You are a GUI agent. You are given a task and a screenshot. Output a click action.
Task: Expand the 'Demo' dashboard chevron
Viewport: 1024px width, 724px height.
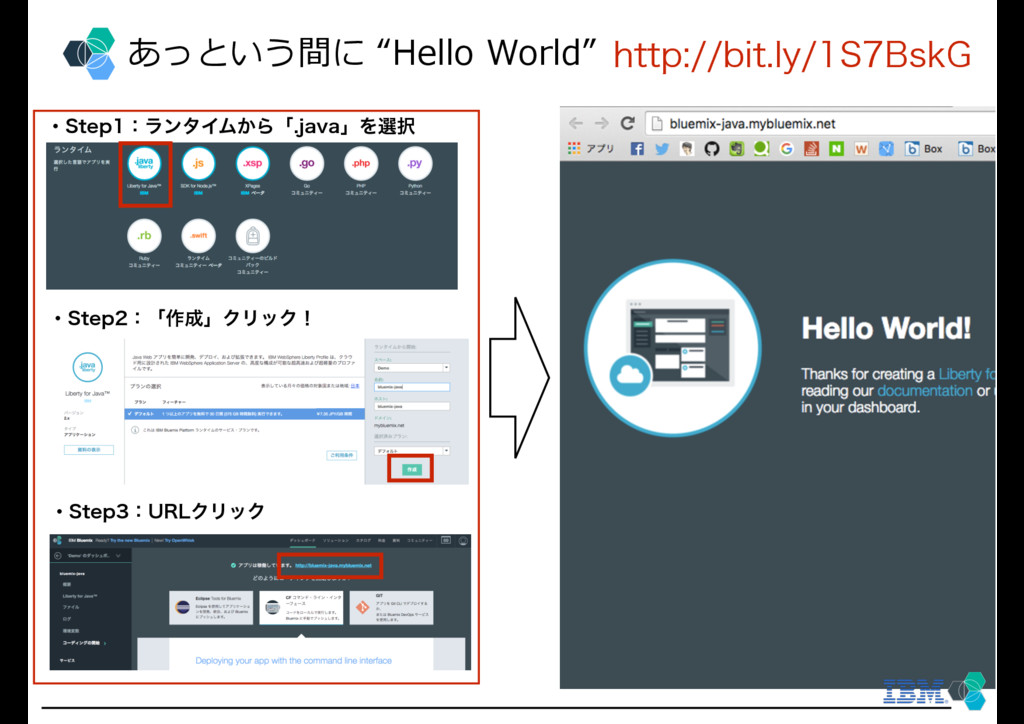pyautogui.click(x=118, y=556)
